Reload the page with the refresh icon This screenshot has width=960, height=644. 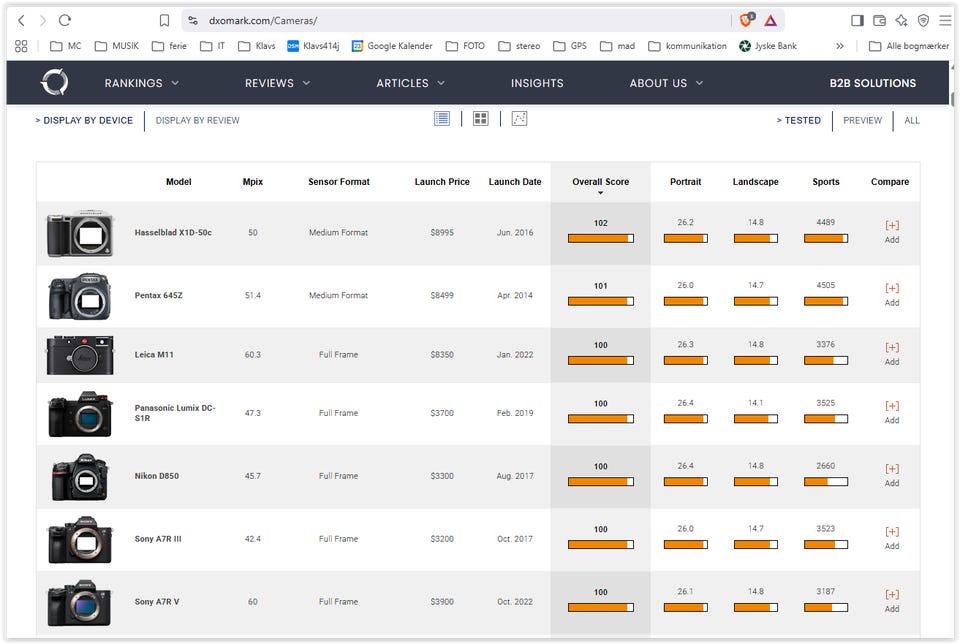(x=65, y=20)
